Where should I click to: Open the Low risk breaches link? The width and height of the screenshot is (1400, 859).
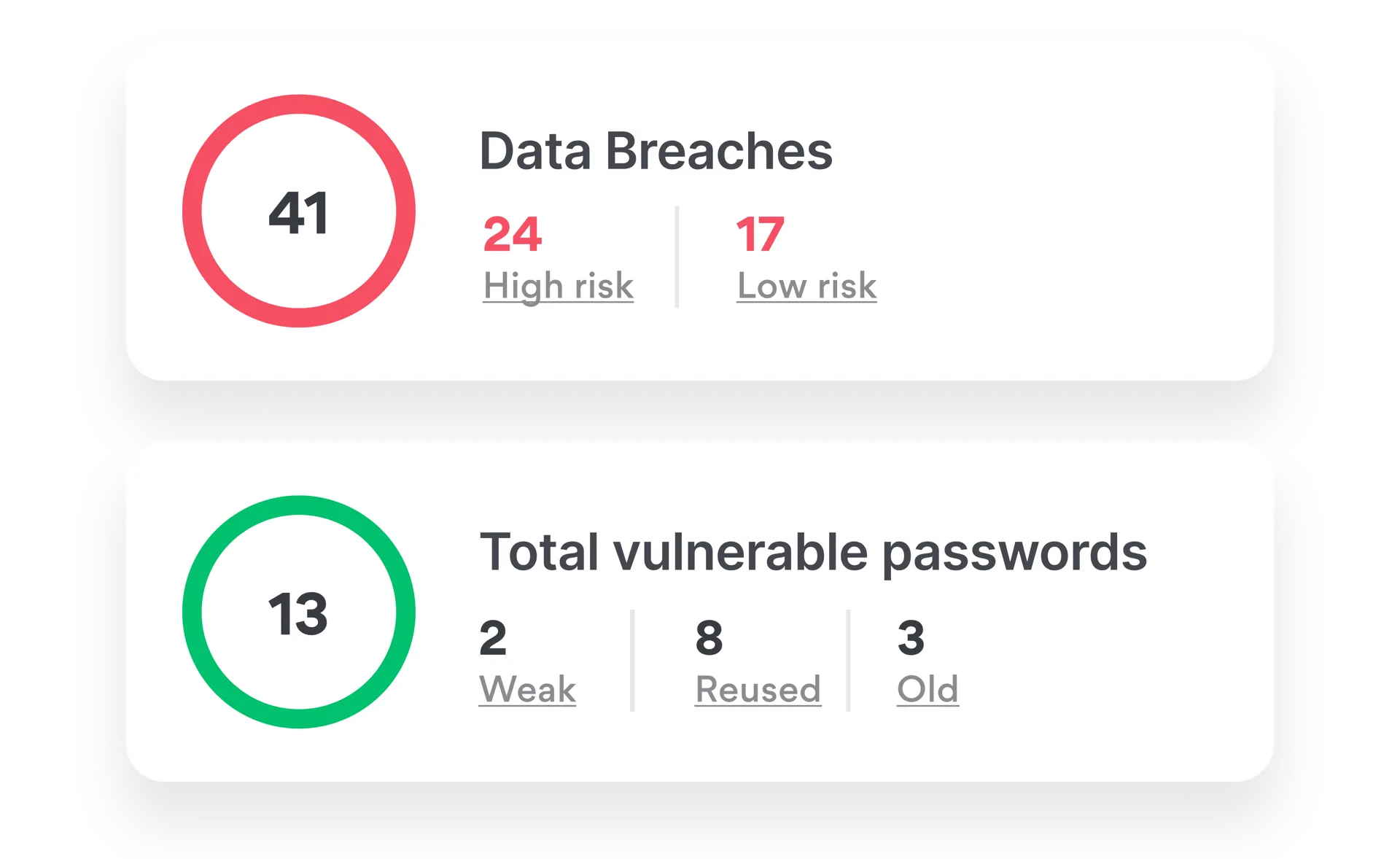[x=806, y=286]
